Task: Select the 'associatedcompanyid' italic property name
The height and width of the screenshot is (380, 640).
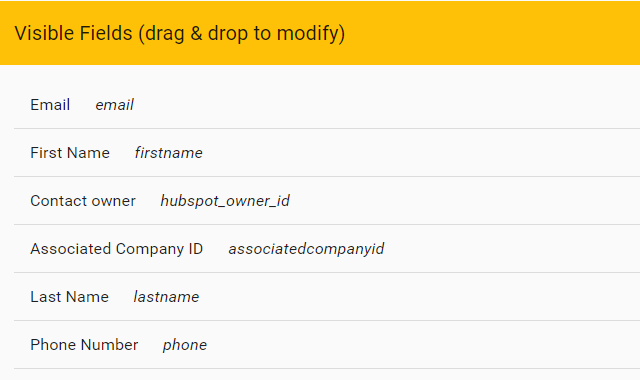Action: (x=306, y=249)
